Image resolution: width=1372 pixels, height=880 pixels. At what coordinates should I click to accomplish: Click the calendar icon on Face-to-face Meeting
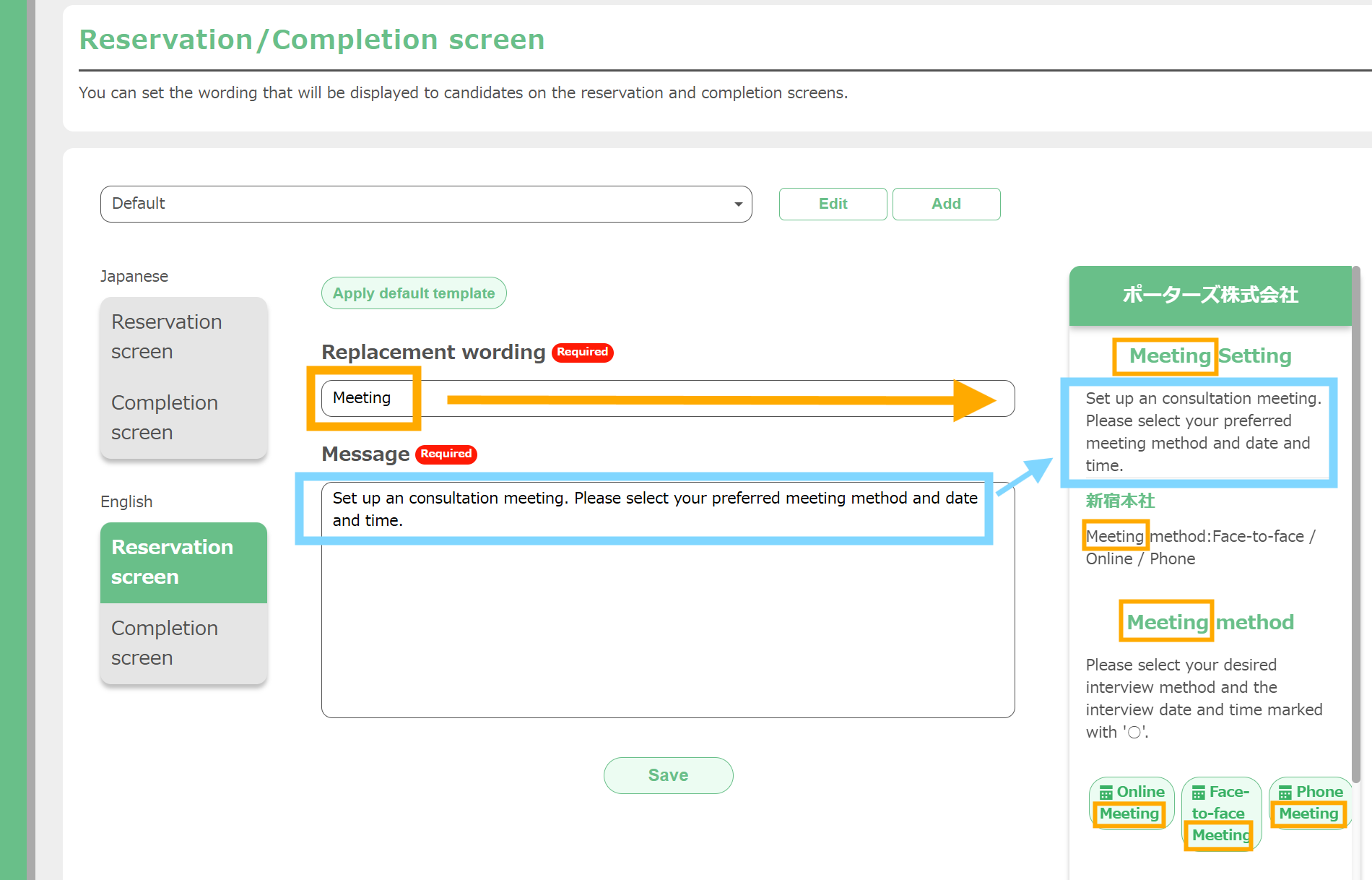[x=1198, y=793]
